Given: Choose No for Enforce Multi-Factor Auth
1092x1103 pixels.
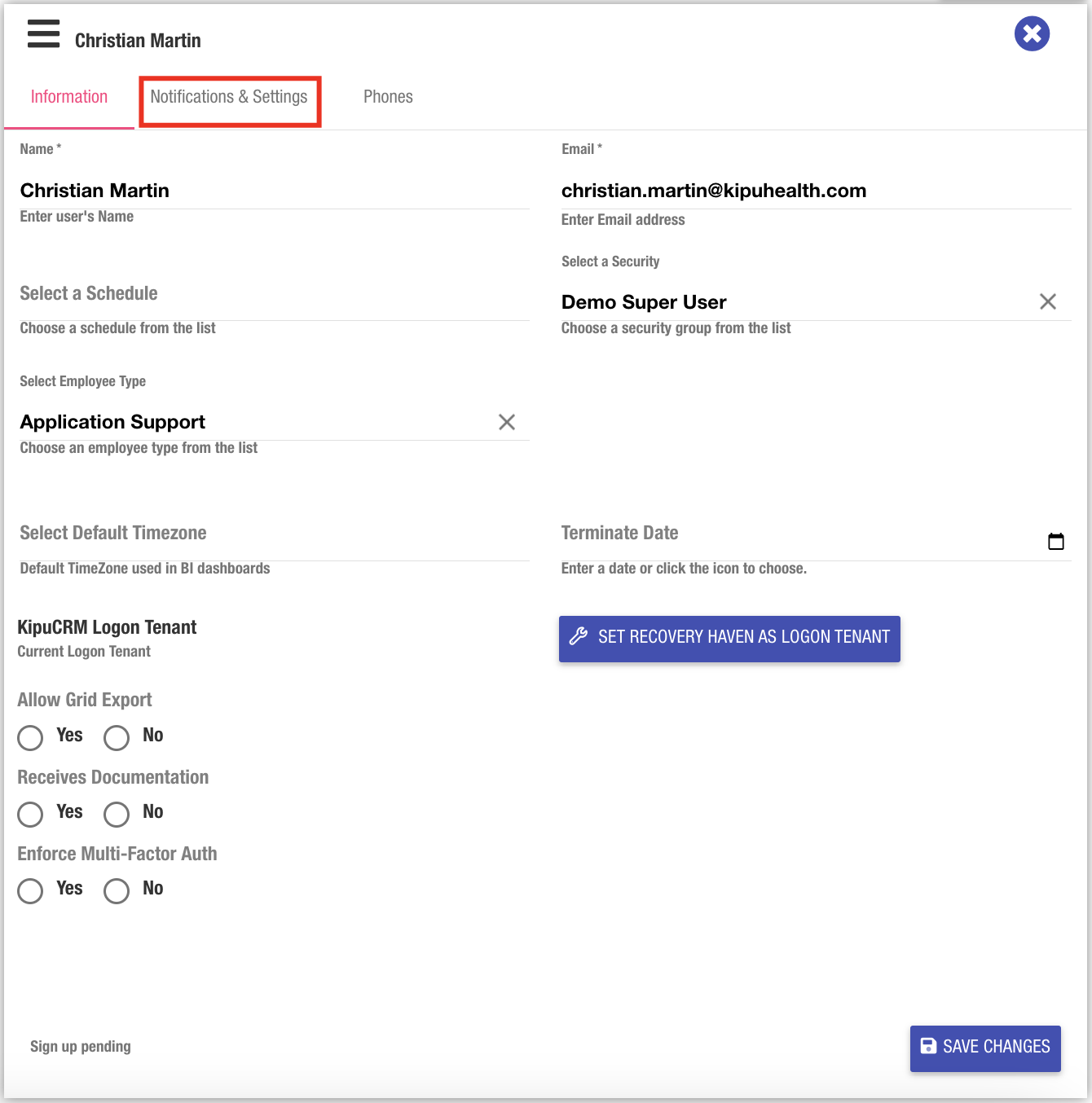Looking at the screenshot, I should click(x=117, y=890).
